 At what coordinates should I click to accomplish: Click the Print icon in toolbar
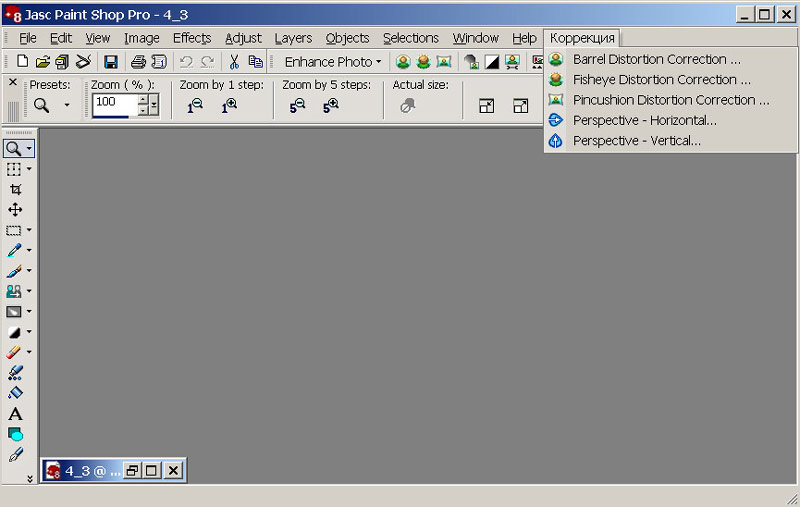[139, 62]
